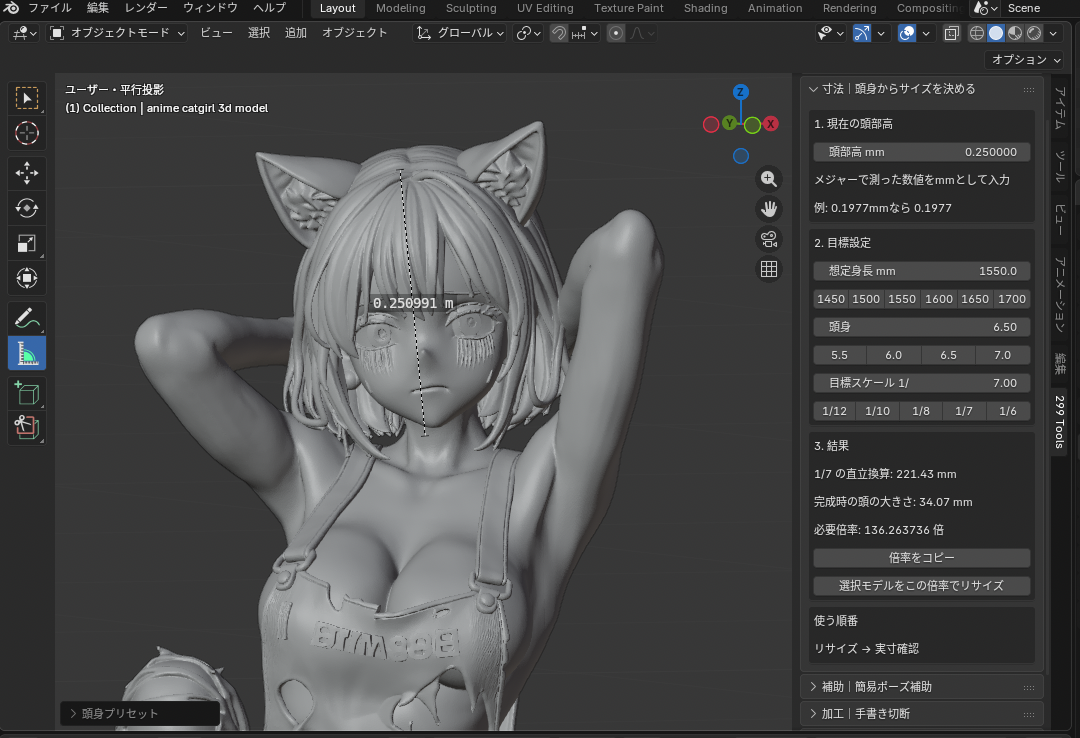Expand the 加工｜手書き切断 panel

point(813,714)
